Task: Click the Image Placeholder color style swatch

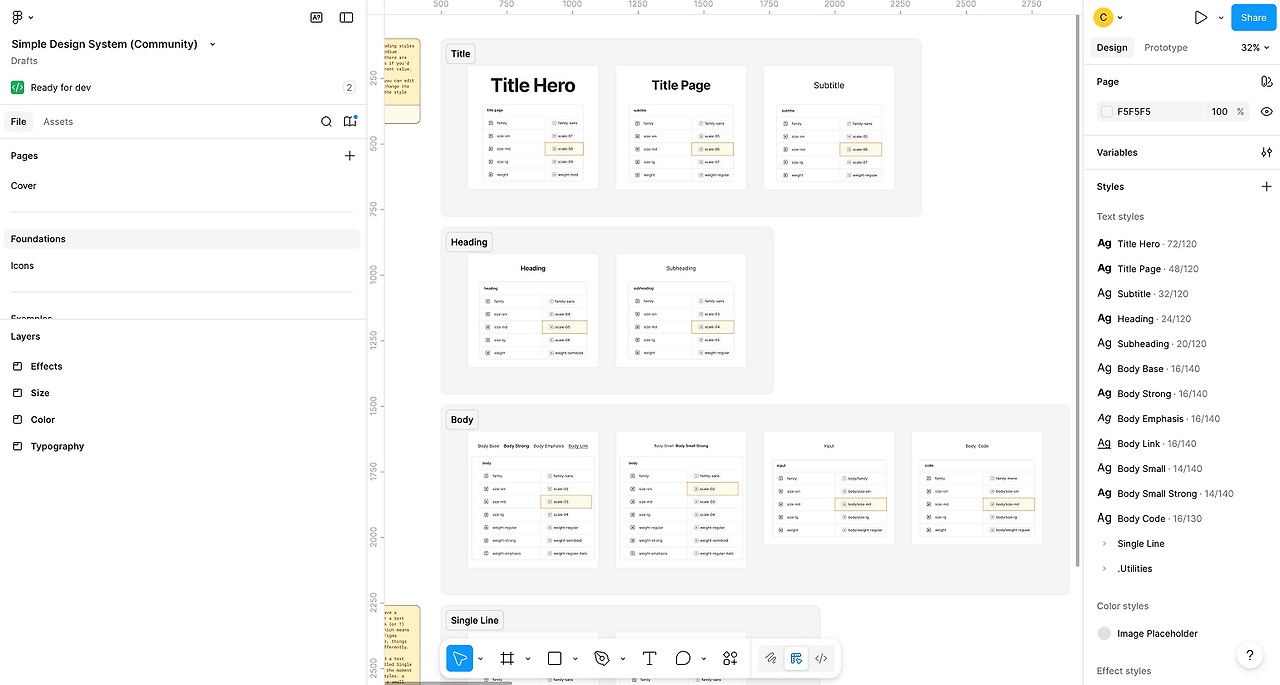Action: pos(1104,633)
